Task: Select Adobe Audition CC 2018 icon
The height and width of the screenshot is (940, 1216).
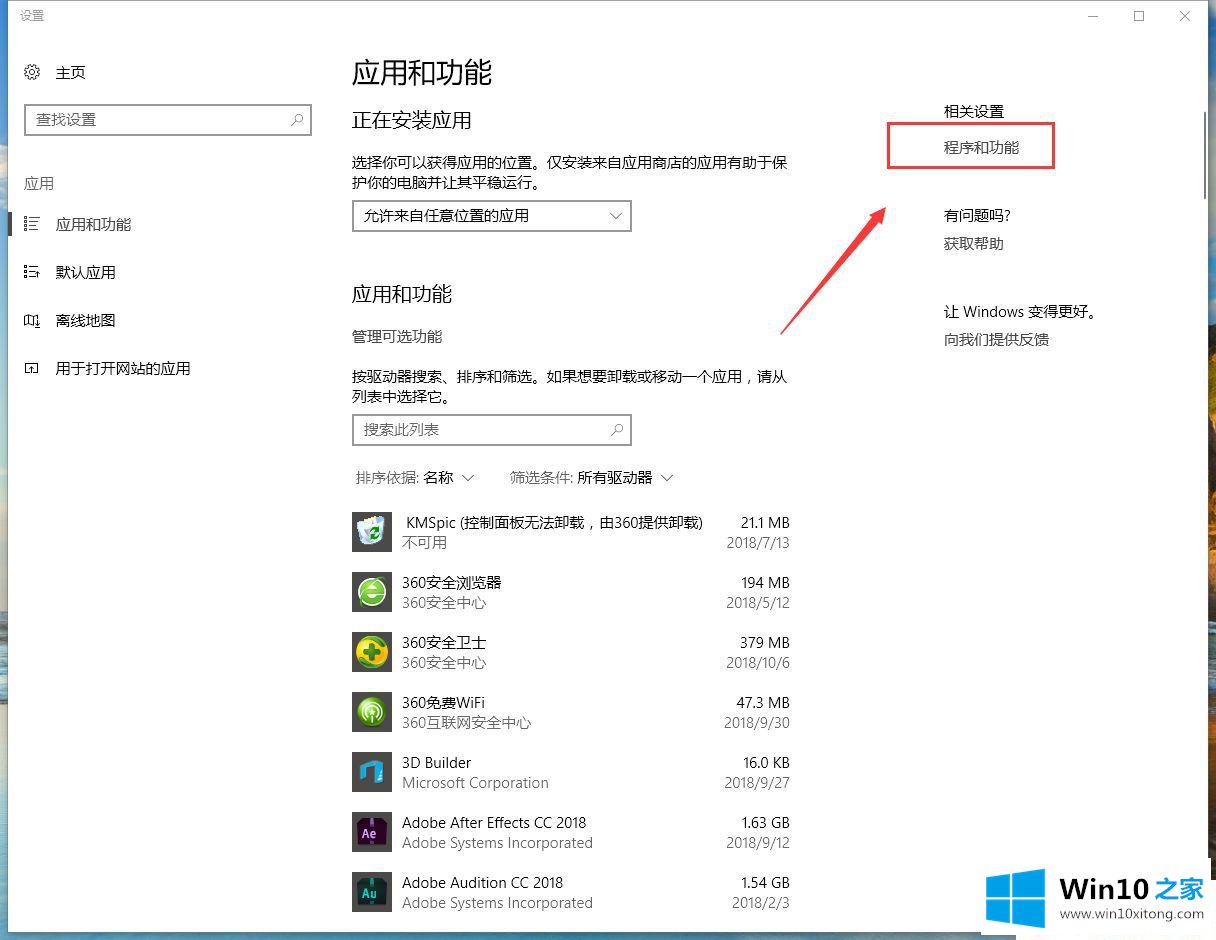Action: click(x=372, y=892)
